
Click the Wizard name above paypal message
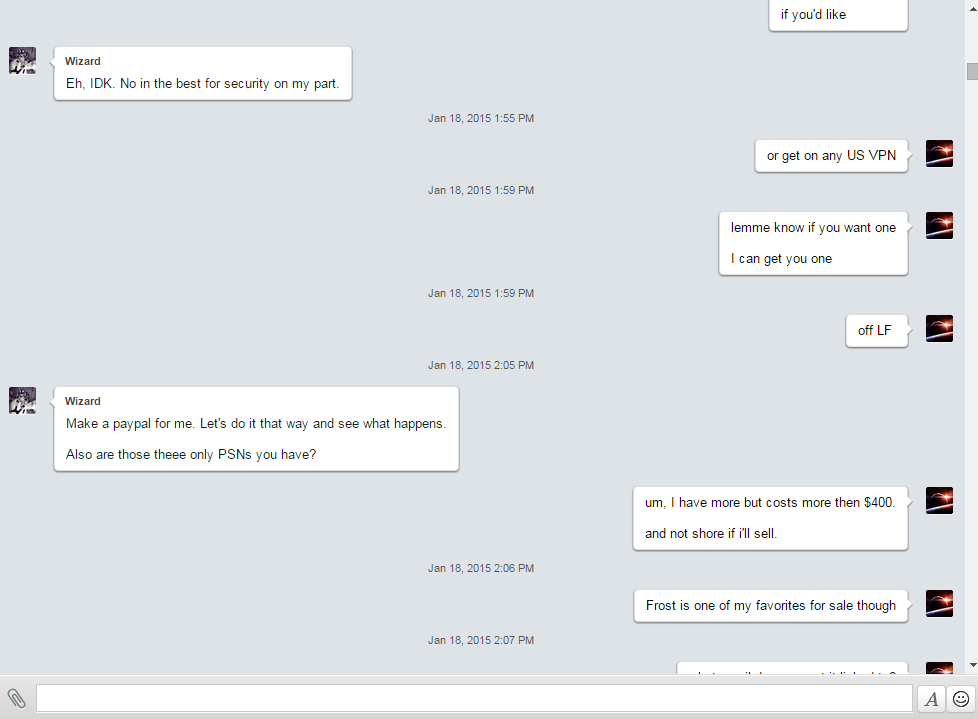[83, 401]
